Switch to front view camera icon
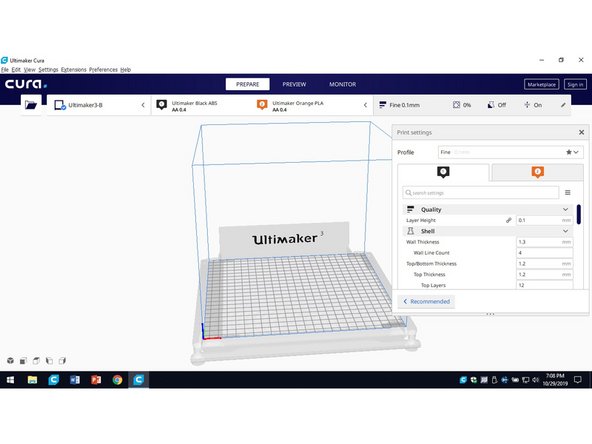 point(23,361)
